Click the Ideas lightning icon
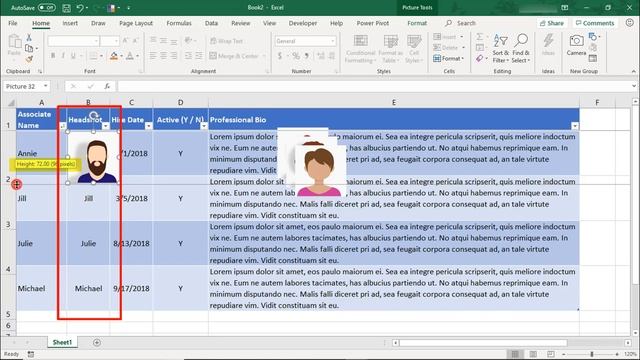This screenshot has height=360, width=640. [548, 45]
